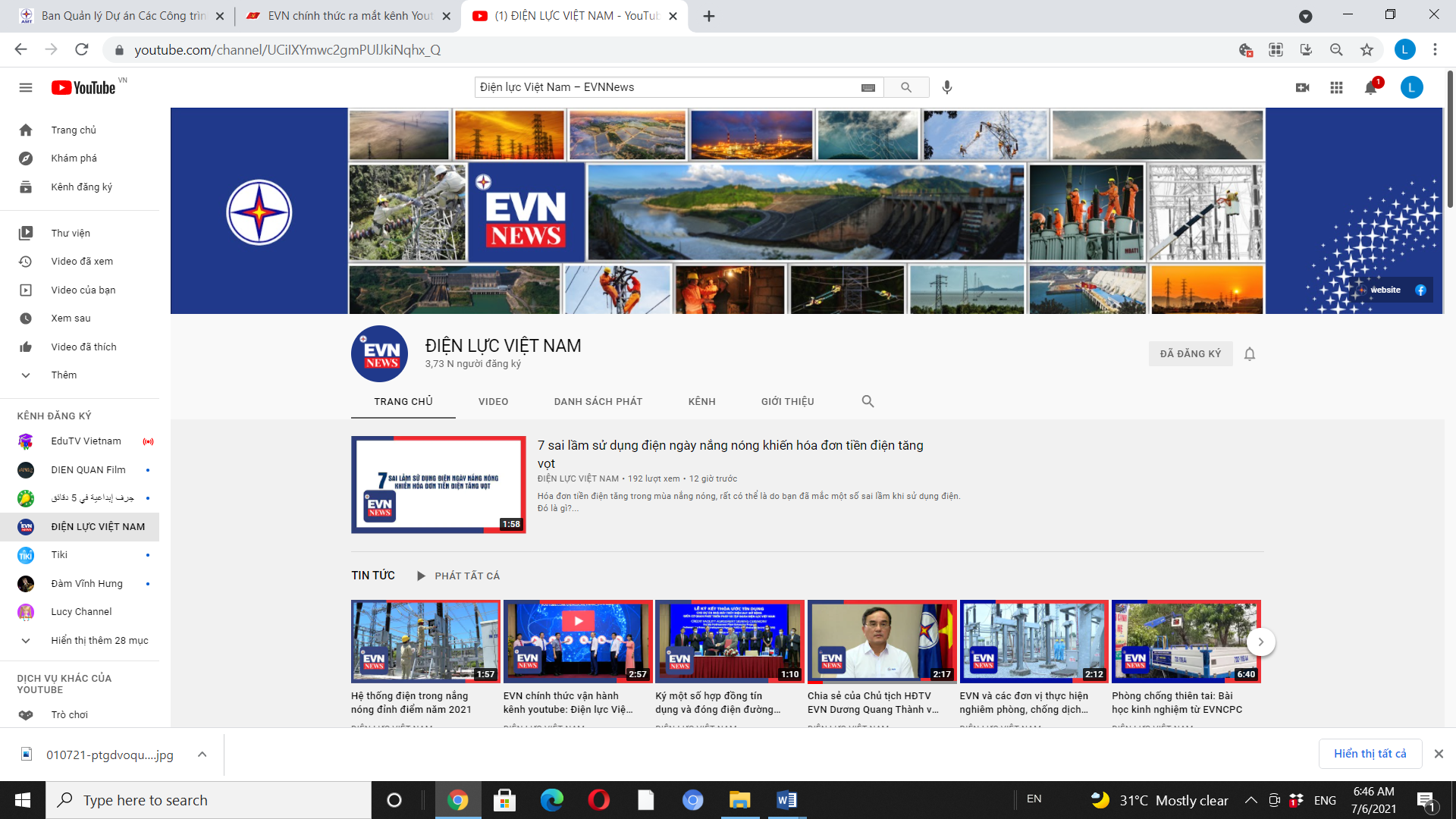Click the address bar URL

coord(287,50)
